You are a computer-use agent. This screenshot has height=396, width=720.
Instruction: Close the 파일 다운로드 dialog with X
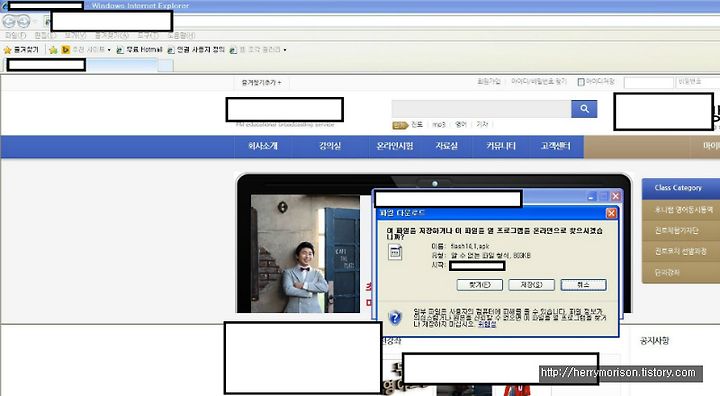tap(611, 213)
